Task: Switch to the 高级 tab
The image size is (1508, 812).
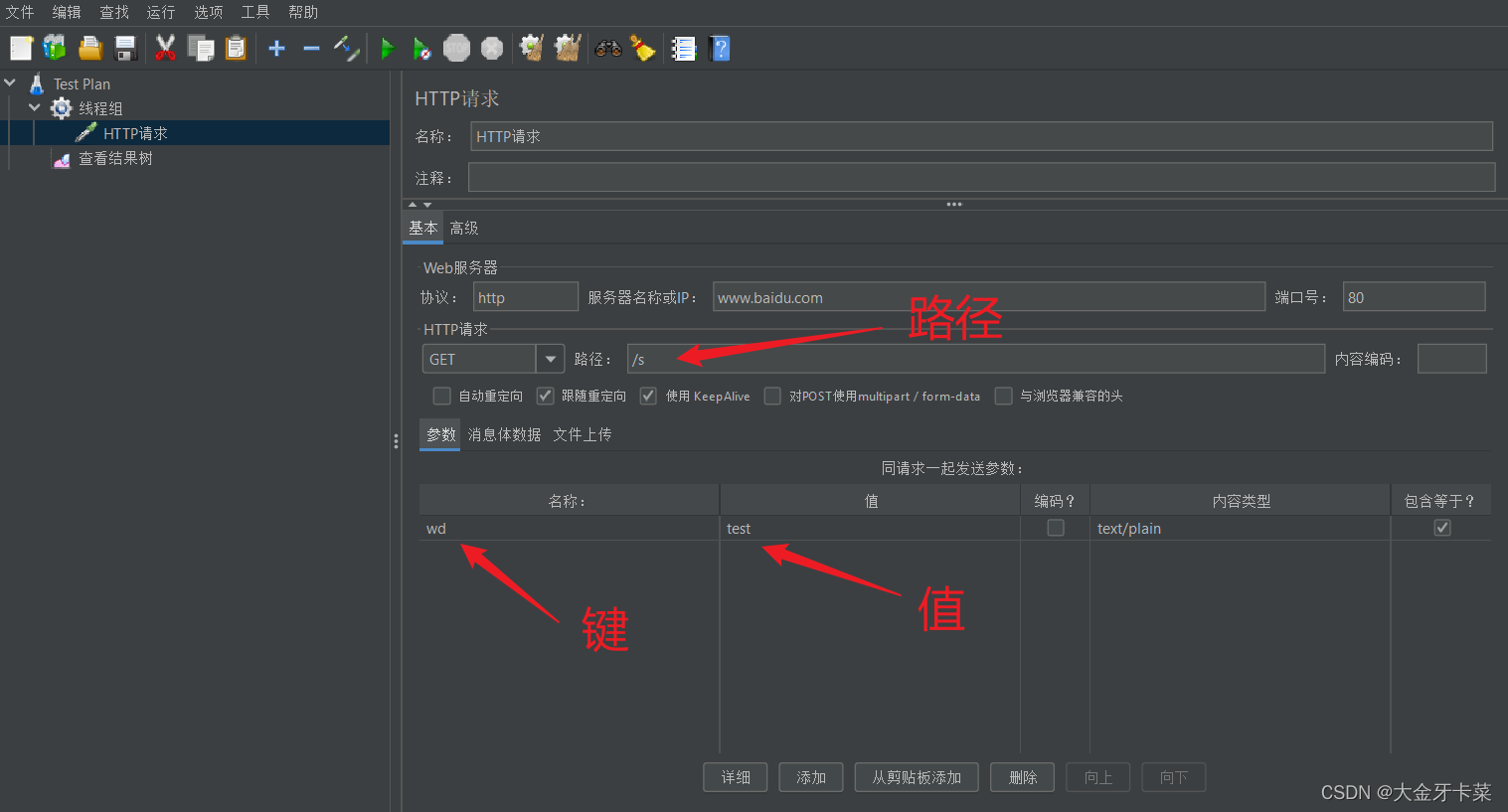Action: (x=464, y=228)
